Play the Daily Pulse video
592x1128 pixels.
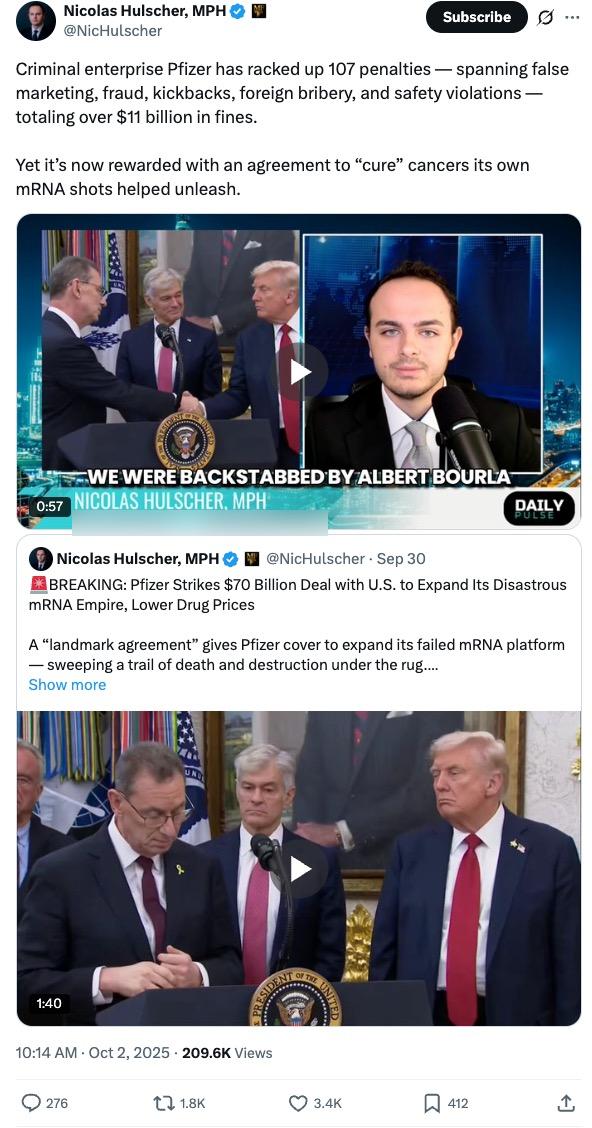[300, 371]
